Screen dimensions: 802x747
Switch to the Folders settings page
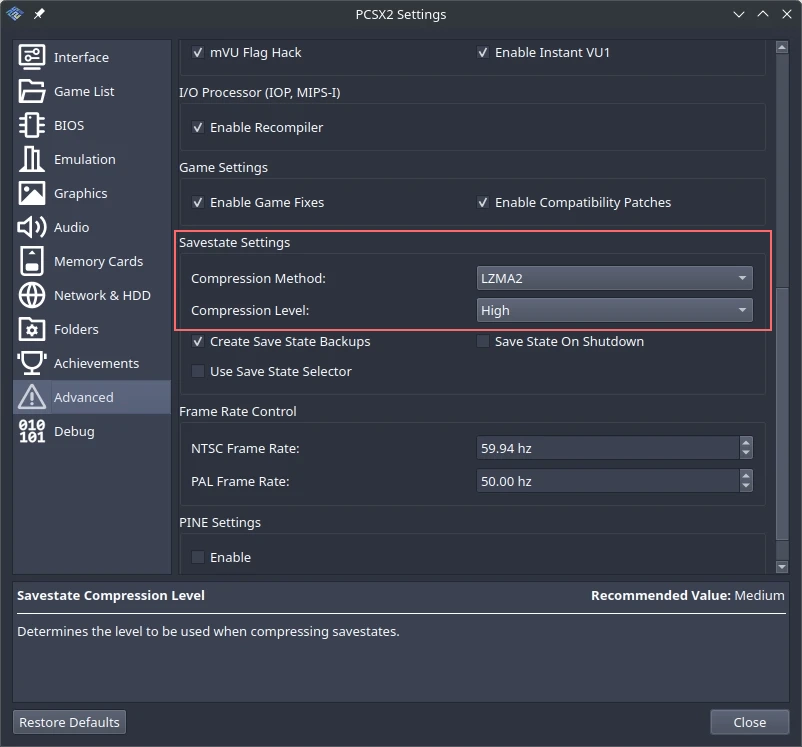coord(76,329)
